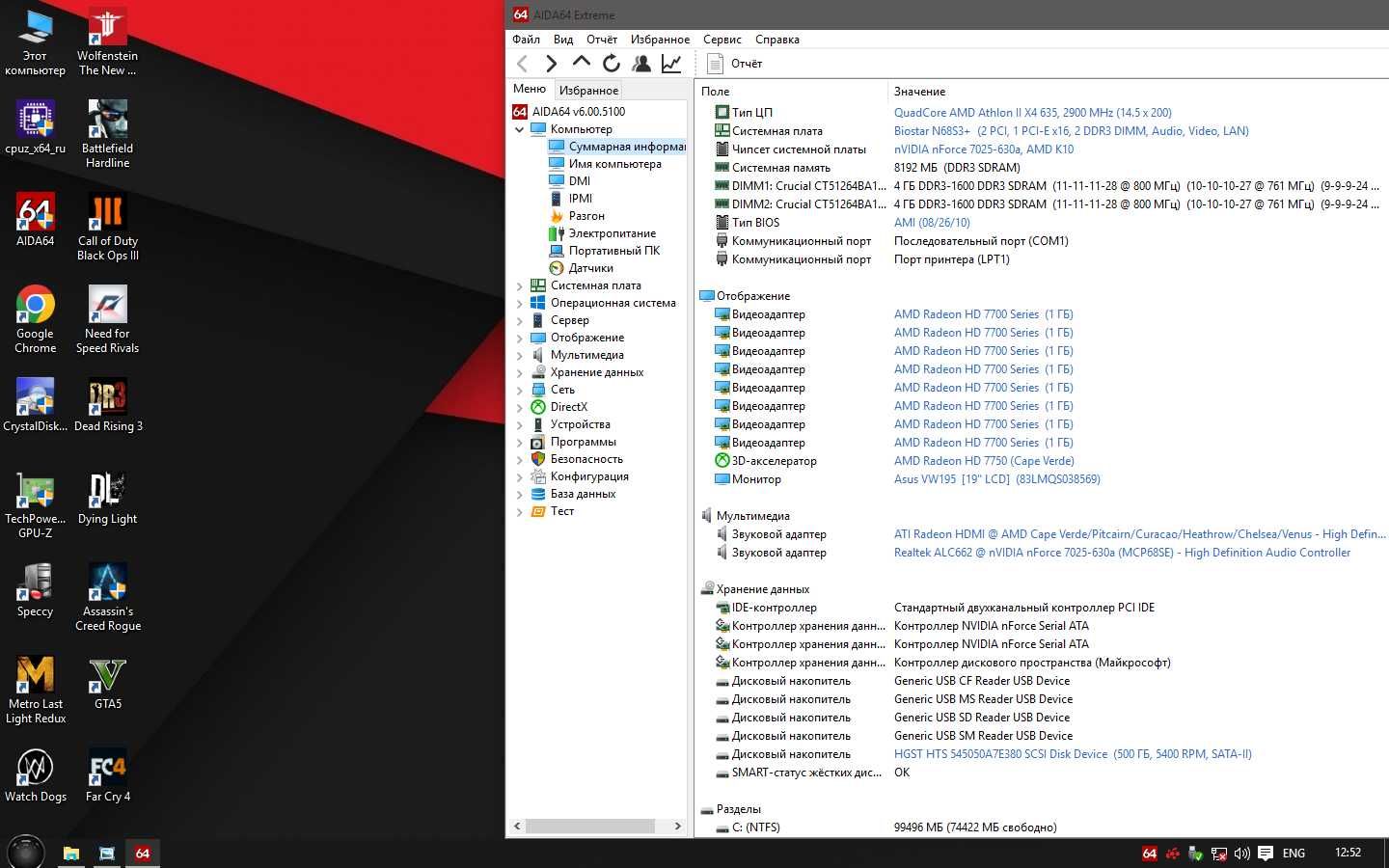Viewport: 1389px width, 868px height.
Task: Open the Biostar N68S3+ motherboard link
Action: tap(1071, 131)
